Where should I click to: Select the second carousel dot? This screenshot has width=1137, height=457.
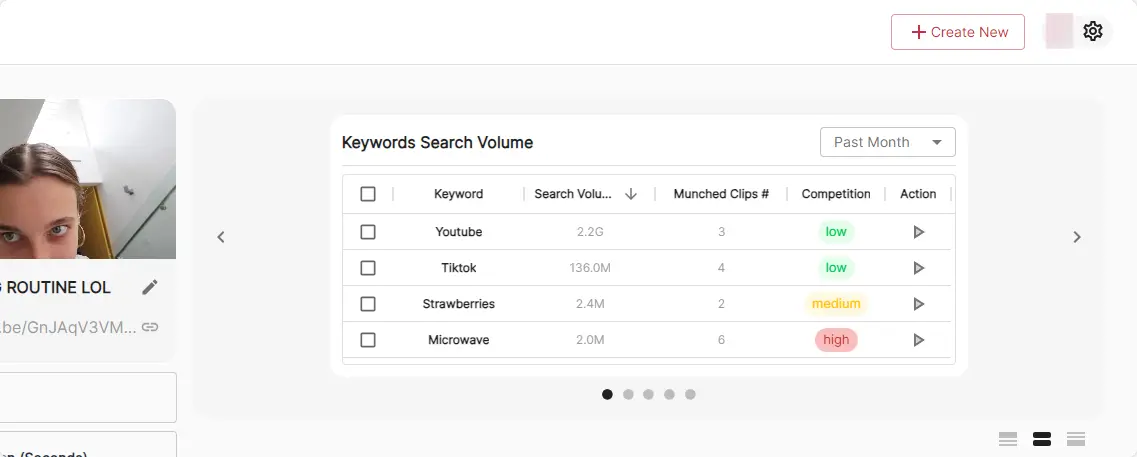coord(628,394)
